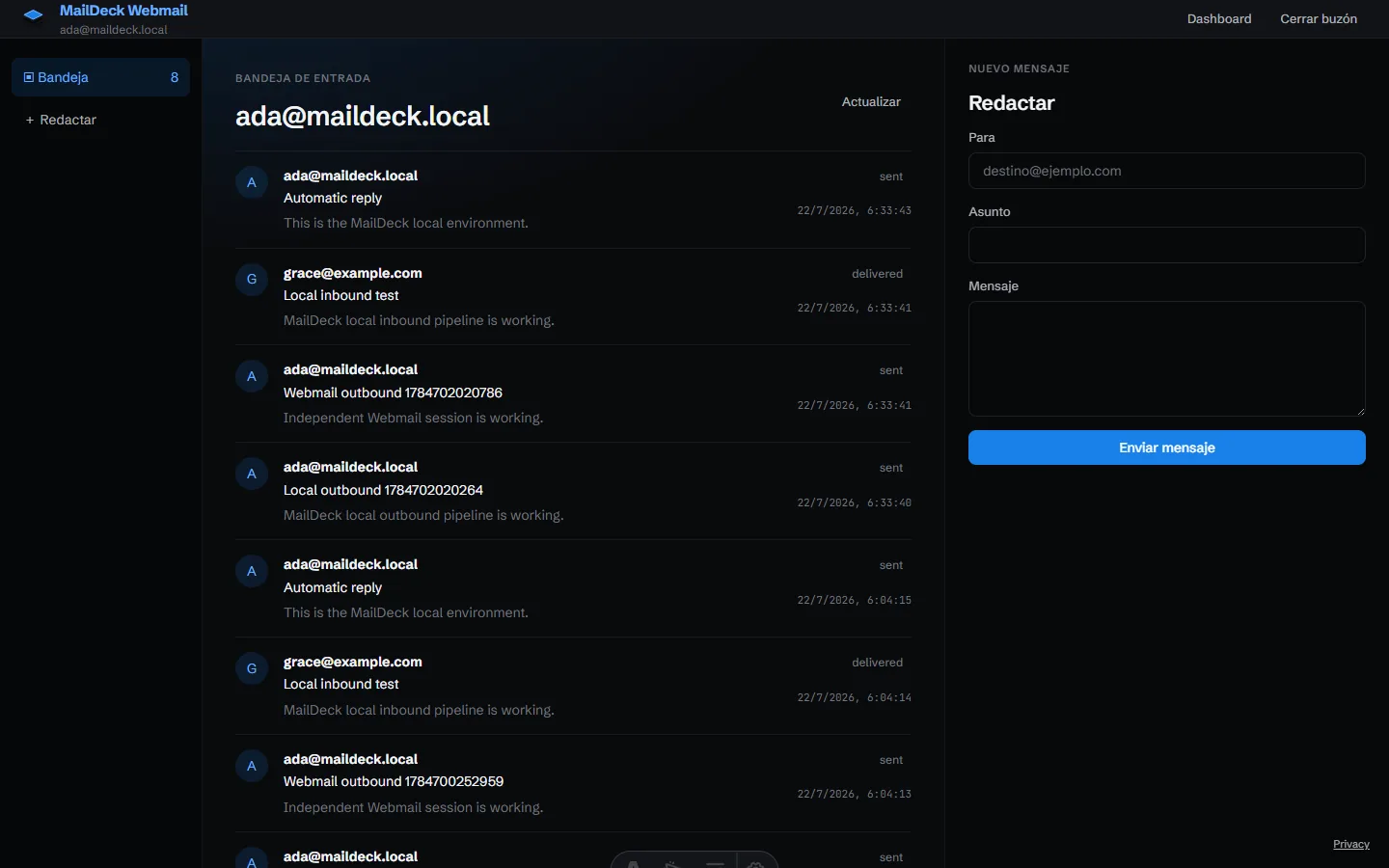The width and height of the screenshot is (1389, 868).
Task: Click avatar A of Automatic reply 6:04:15
Action: 252,571
